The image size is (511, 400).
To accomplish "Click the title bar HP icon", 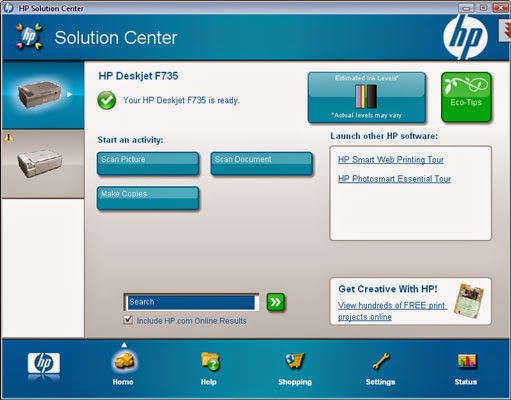I will 8,8.
